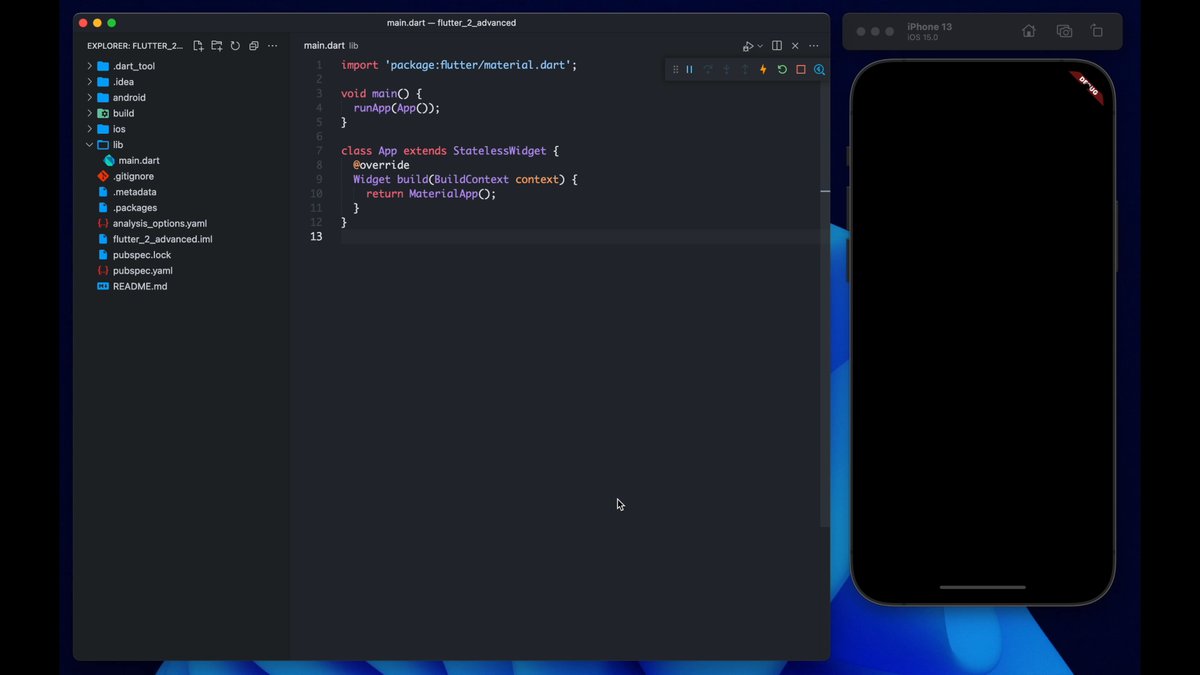Create a new file in Explorer

coord(198,46)
